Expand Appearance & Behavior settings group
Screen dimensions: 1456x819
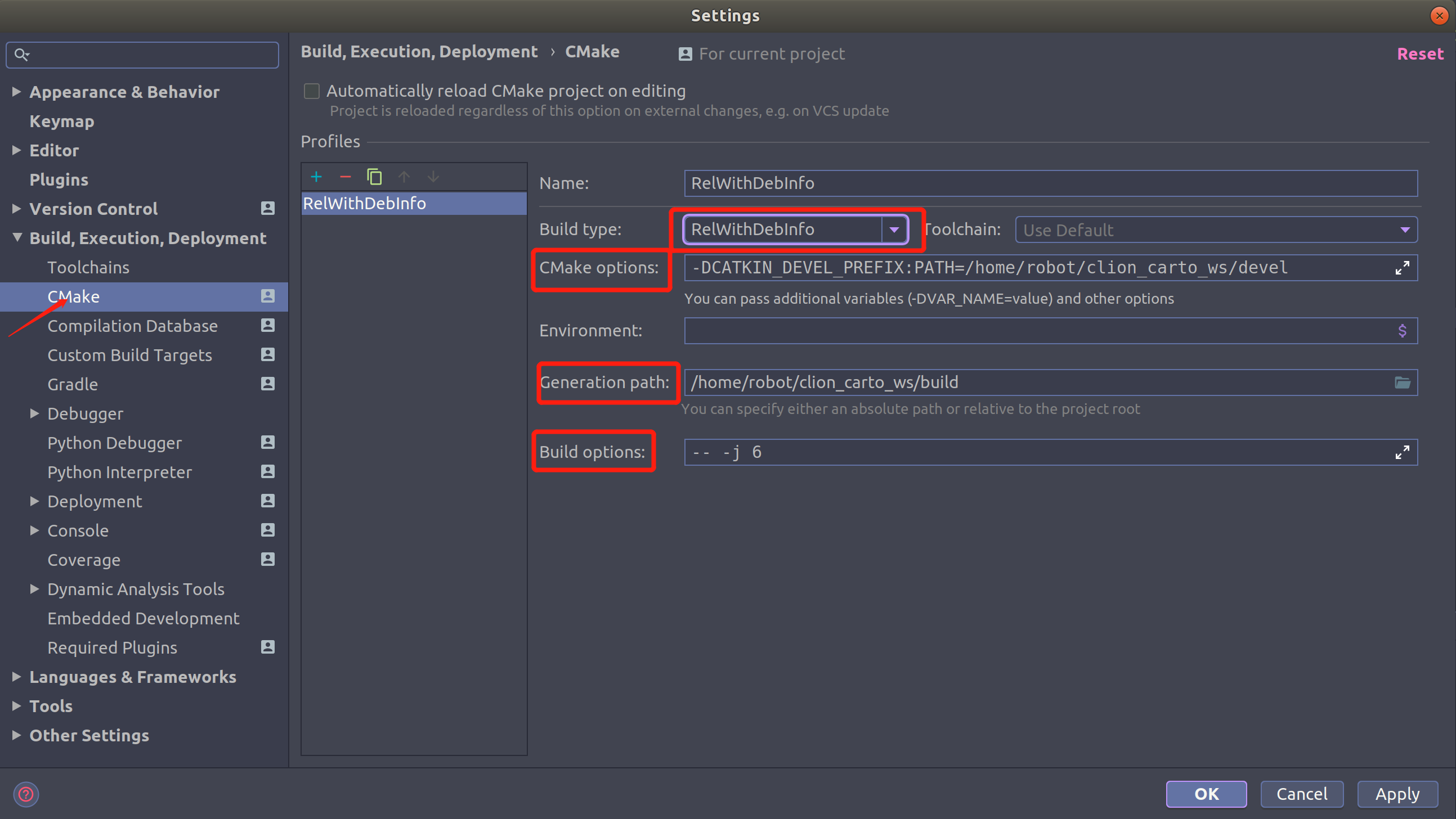(x=16, y=92)
